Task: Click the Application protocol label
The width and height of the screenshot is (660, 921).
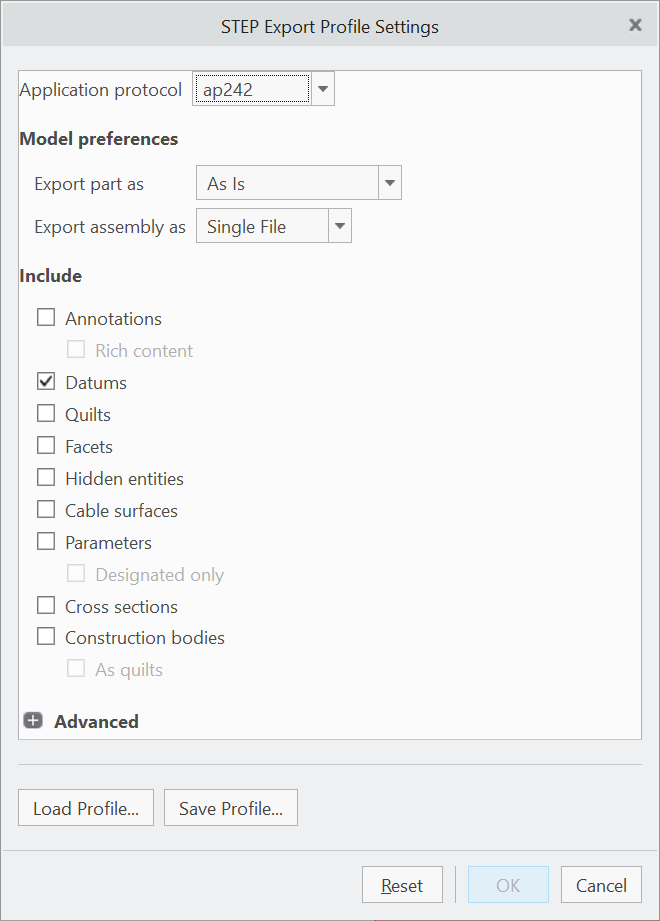Action: tap(101, 90)
